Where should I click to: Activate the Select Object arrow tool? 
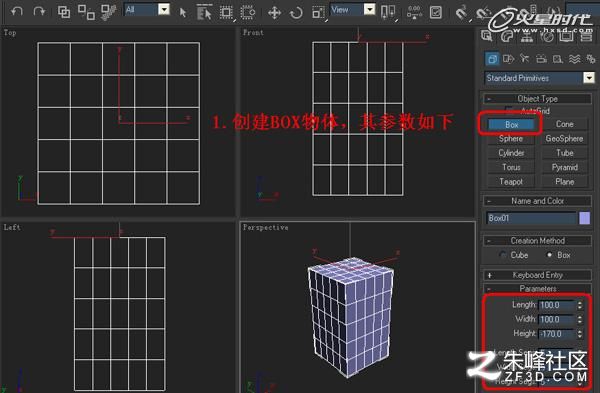[x=183, y=12]
